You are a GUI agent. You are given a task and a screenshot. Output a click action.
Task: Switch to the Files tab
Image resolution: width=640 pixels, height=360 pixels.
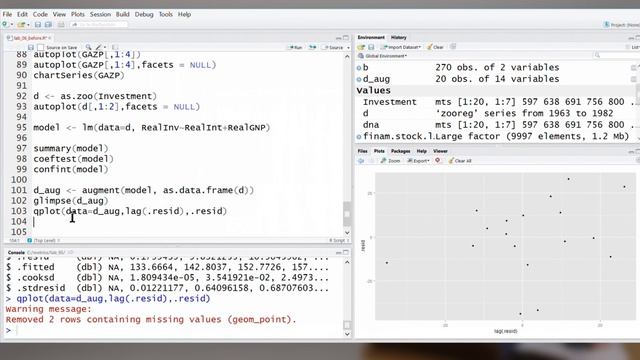click(362, 151)
